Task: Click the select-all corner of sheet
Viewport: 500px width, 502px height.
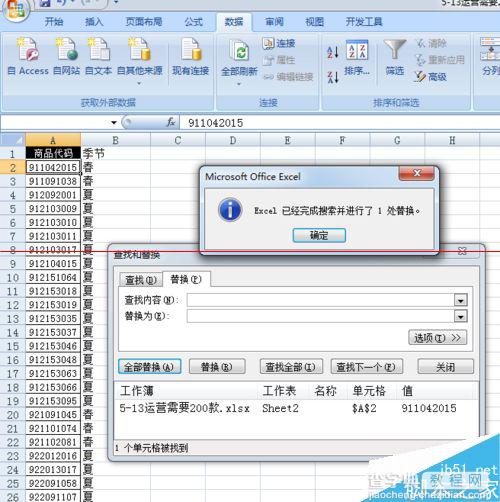Action: click(13, 140)
